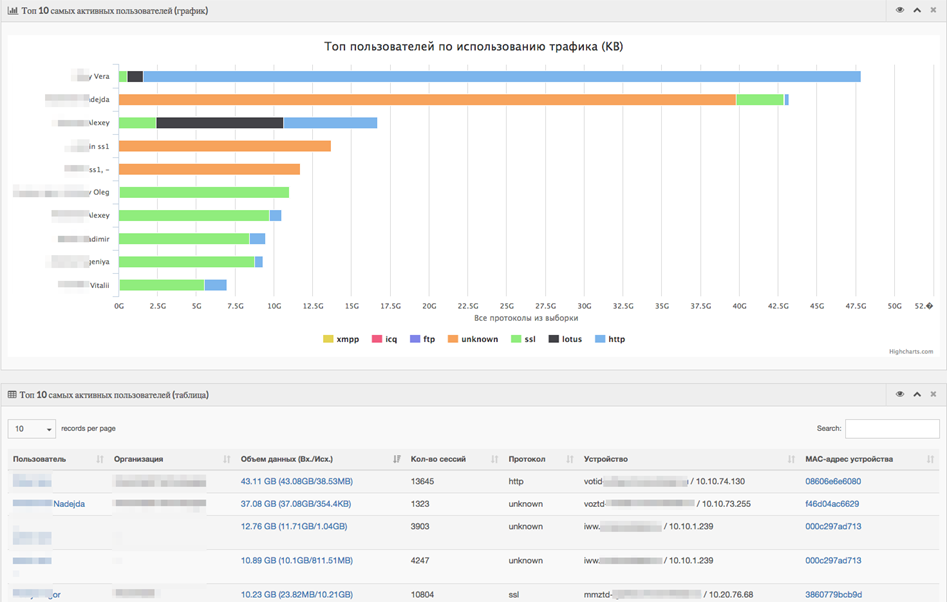The image size is (950, 606).
Task: Click blue http bar segment for Vera
Action: pyautogui.click(x=502, y=76)
